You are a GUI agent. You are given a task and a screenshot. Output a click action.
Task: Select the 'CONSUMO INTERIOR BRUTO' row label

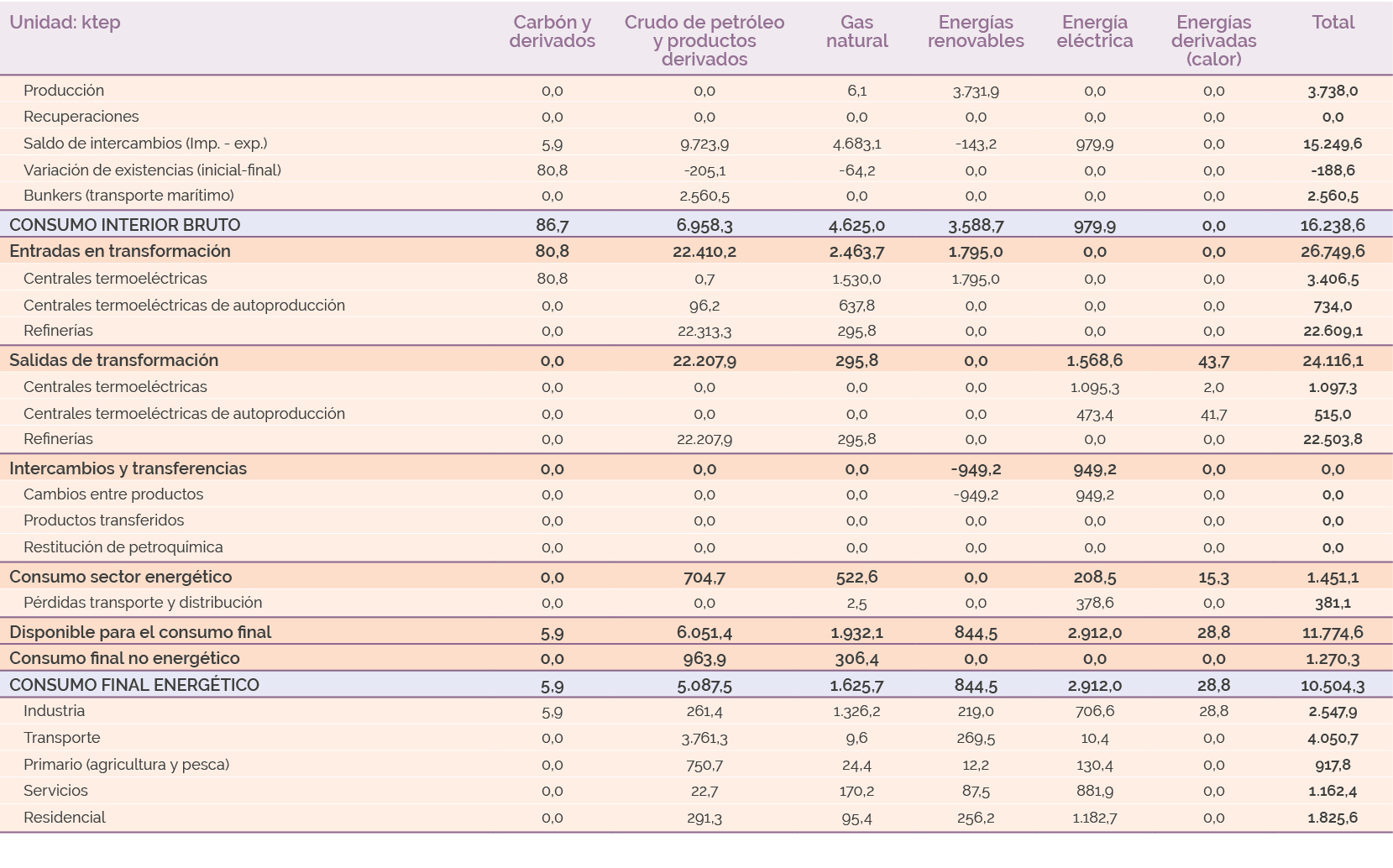[x=124, y=225]
